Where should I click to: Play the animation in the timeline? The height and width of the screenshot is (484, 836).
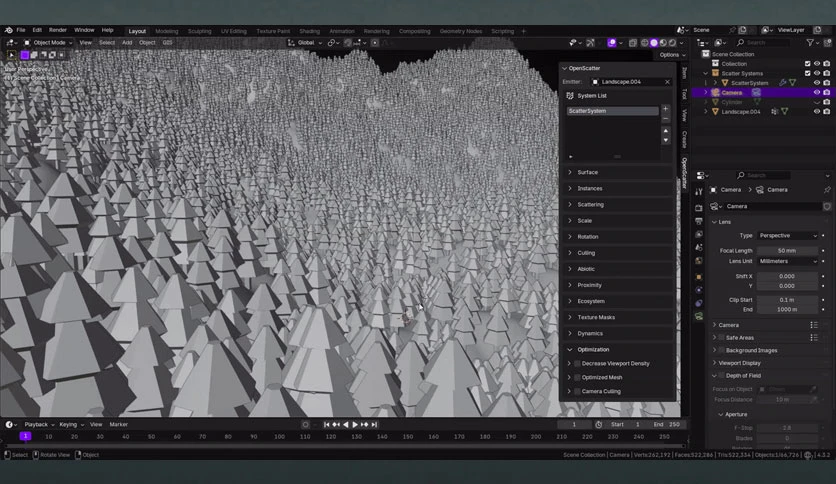point(355,425)
